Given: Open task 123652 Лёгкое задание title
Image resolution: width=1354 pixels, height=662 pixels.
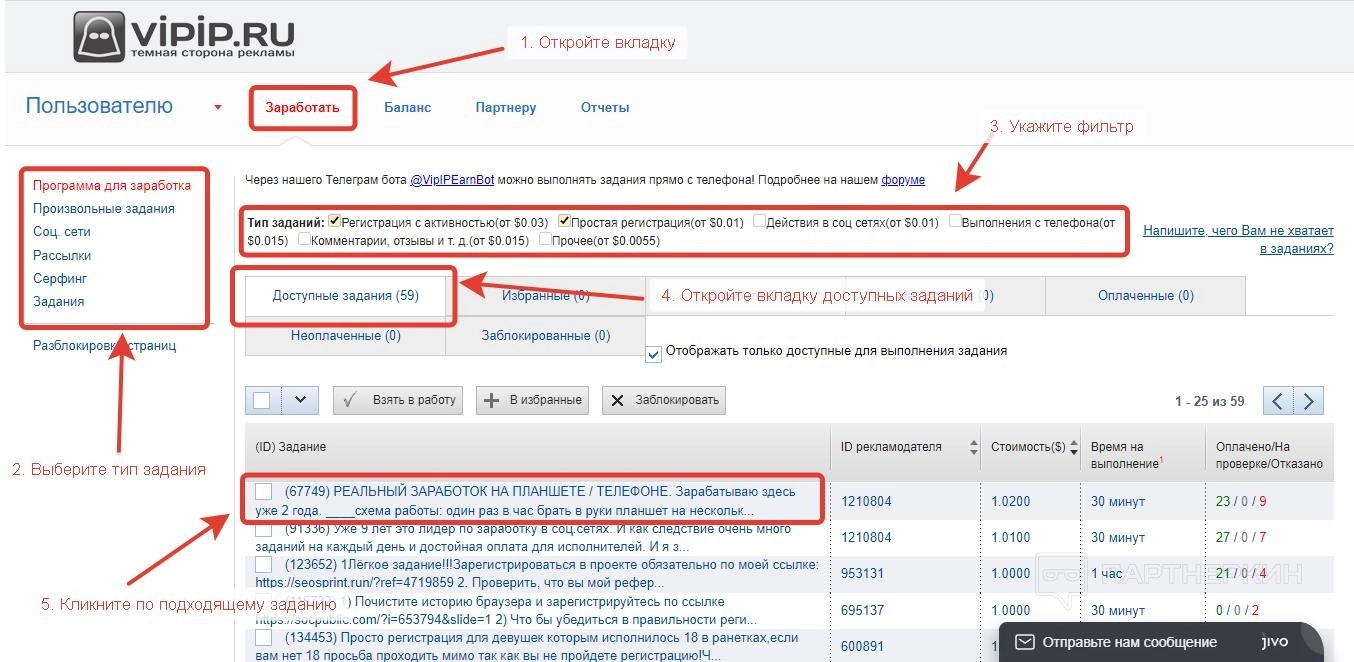Looking at the screenshot, I should point(537,574).
